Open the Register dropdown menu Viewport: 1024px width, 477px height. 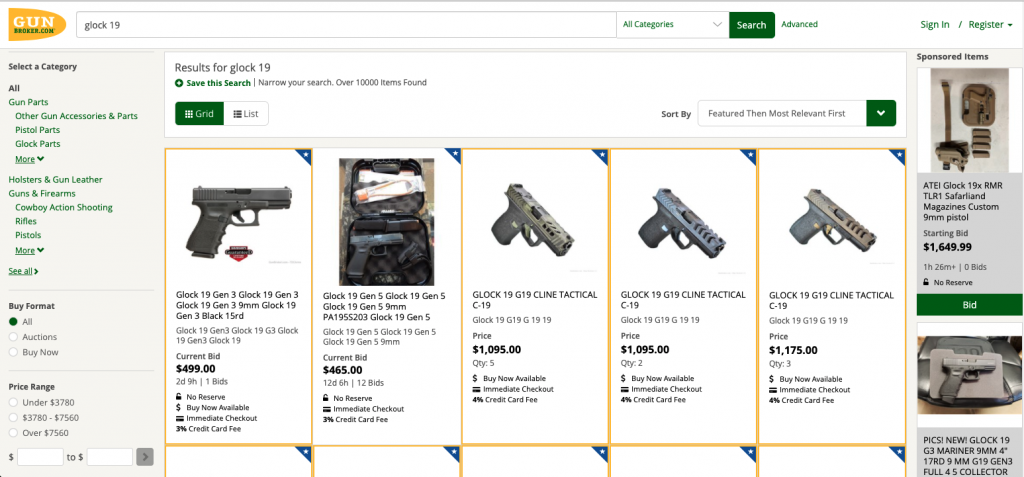point(991,25)
